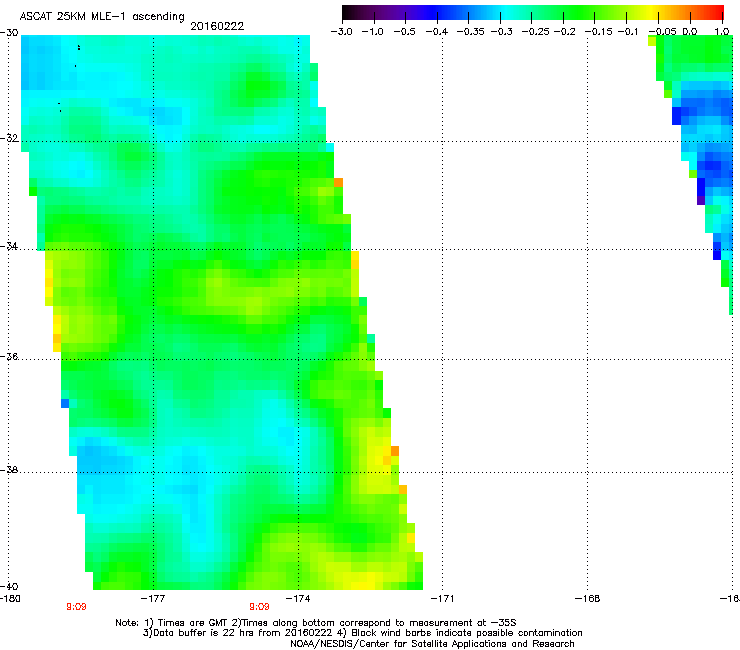
Task: Select the -36 latitude axis label
Action: point(9,356)
